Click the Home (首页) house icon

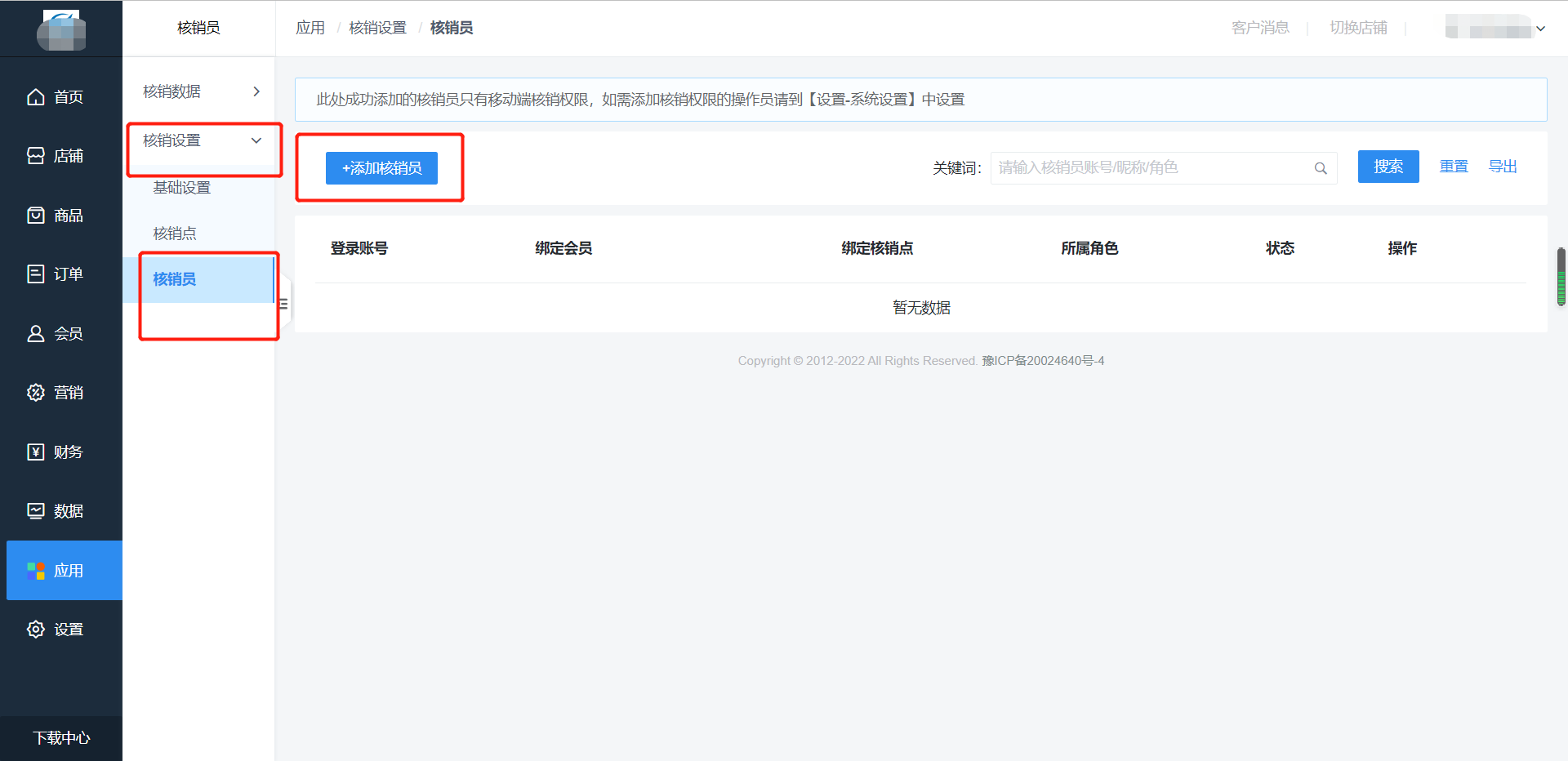click(x=36, y=97)
